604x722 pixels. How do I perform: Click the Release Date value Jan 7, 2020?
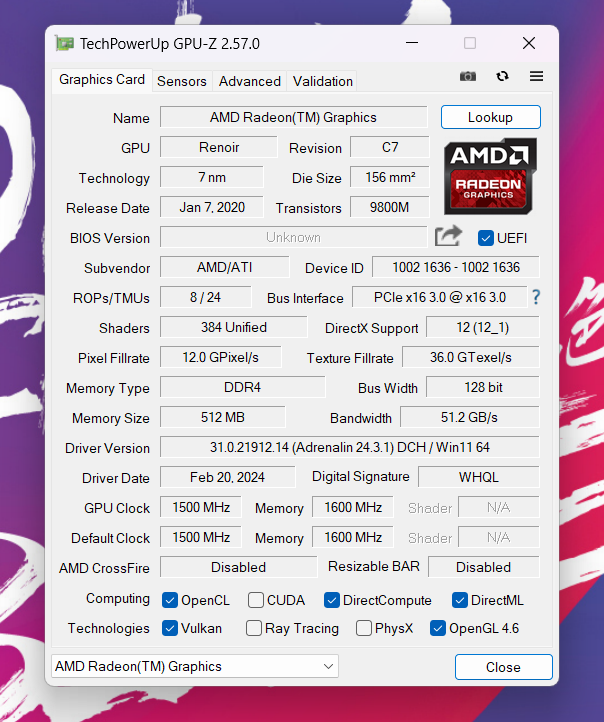[x=212, y=207]
